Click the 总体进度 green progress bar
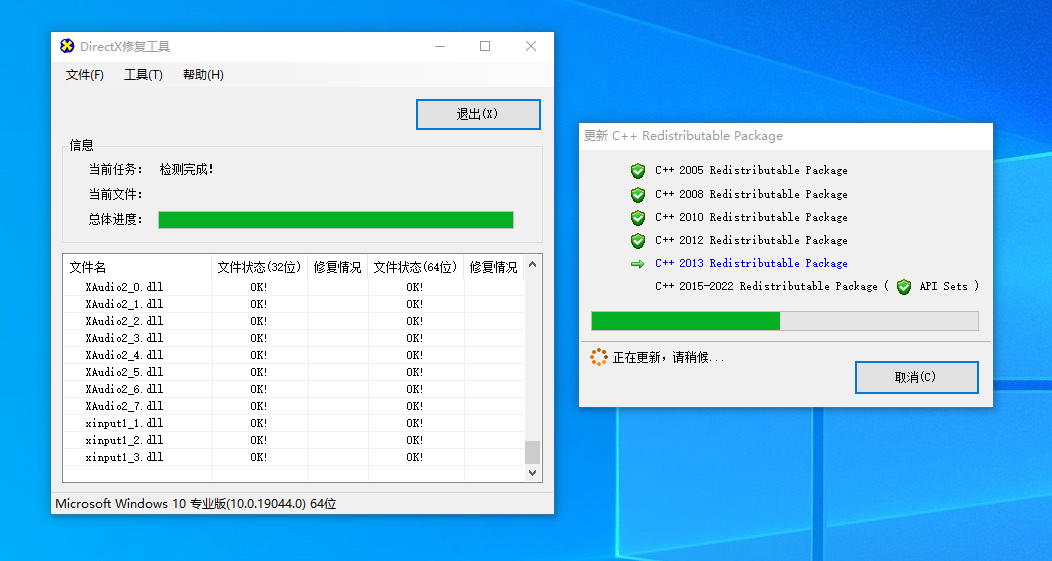This screenshot has width=1052, height=561. [335, 219]
